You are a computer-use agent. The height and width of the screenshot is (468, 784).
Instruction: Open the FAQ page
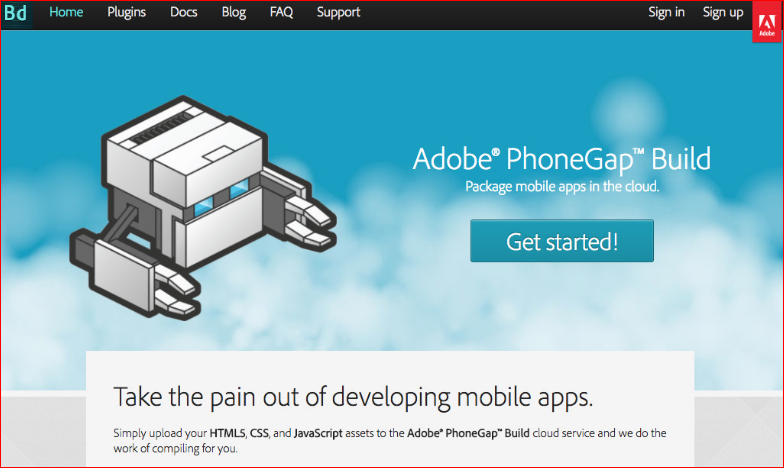[x=281, y=12]
